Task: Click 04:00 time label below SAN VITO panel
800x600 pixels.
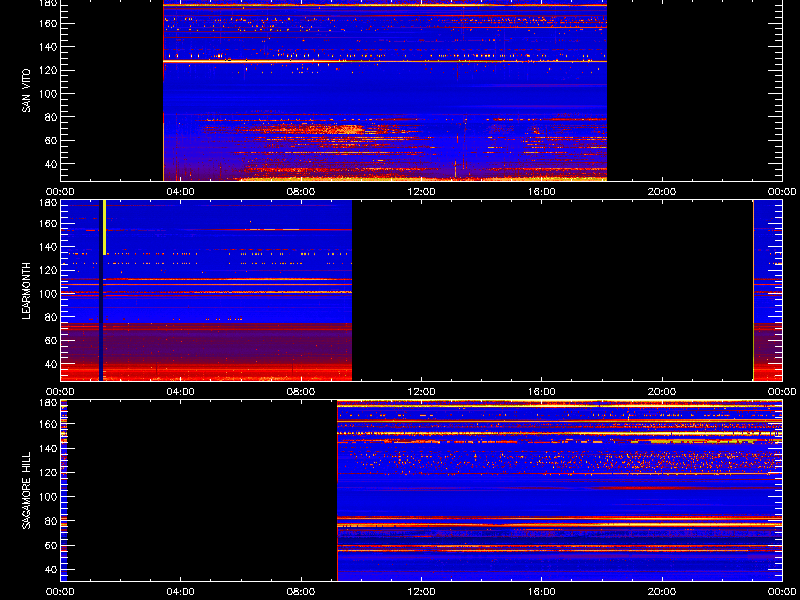Action: coord(181,192)
